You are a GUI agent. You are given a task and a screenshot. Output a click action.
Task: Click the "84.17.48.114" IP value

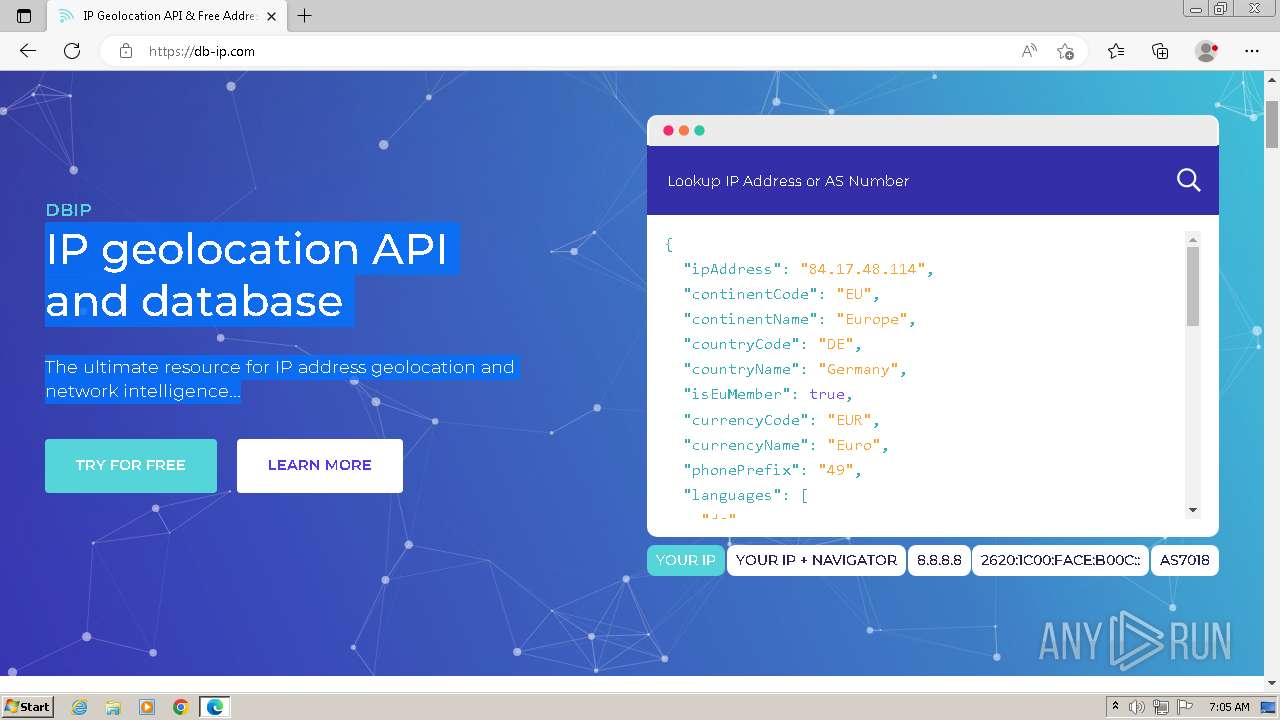(862, 269)
